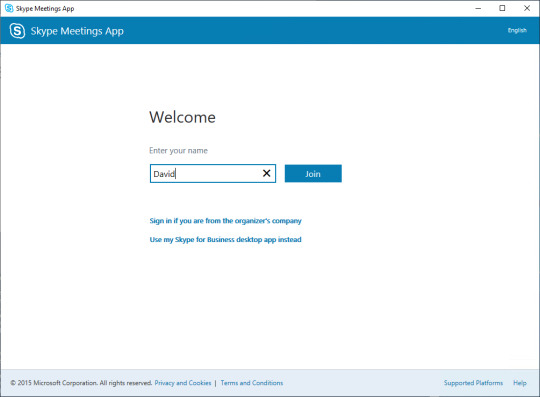Image resolution: width=540 pixels, height=397 pixels.
Task: Click the Welcome heading text
Action: [183, 117]
